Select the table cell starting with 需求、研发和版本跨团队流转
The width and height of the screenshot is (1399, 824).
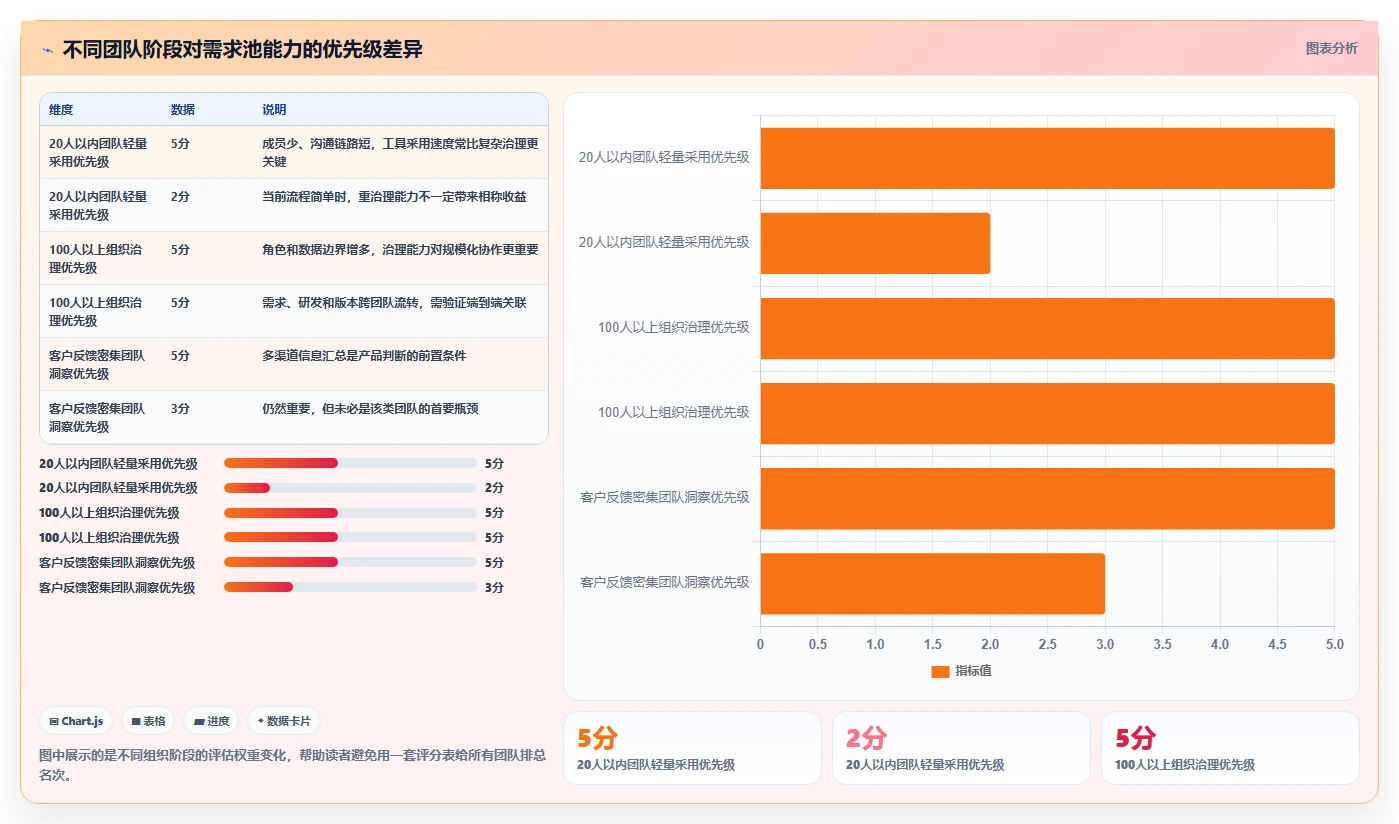(400, 311)
